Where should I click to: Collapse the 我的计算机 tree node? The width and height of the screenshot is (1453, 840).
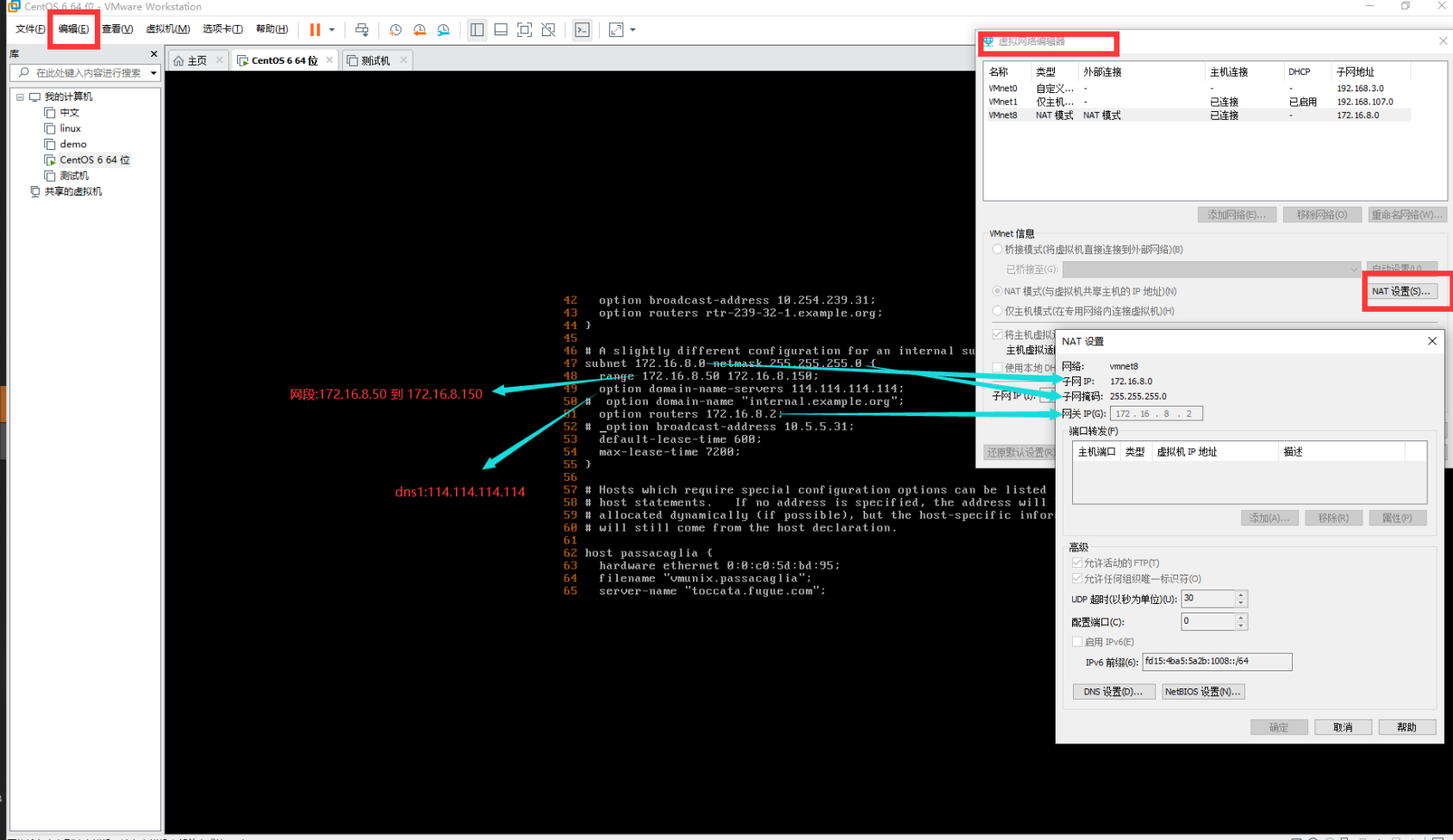pyautogui.click(x=20, y=96)
